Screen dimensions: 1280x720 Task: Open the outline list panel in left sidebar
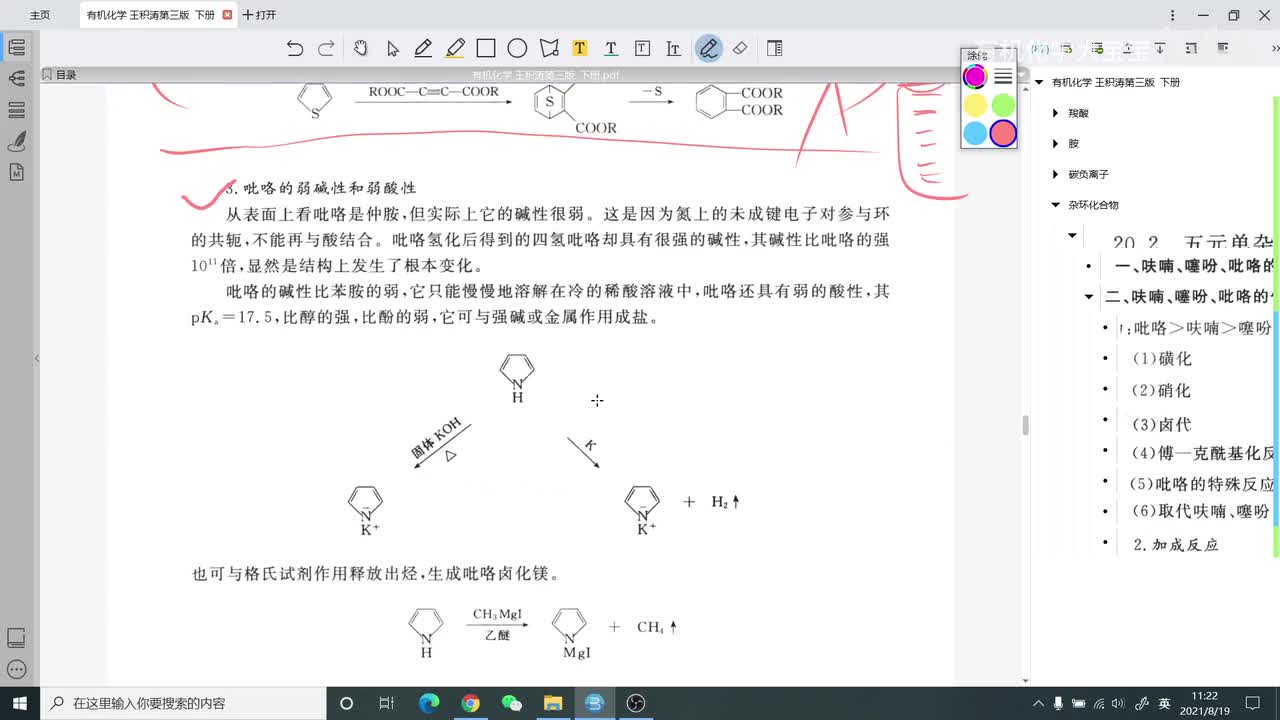tap(16, 47)
